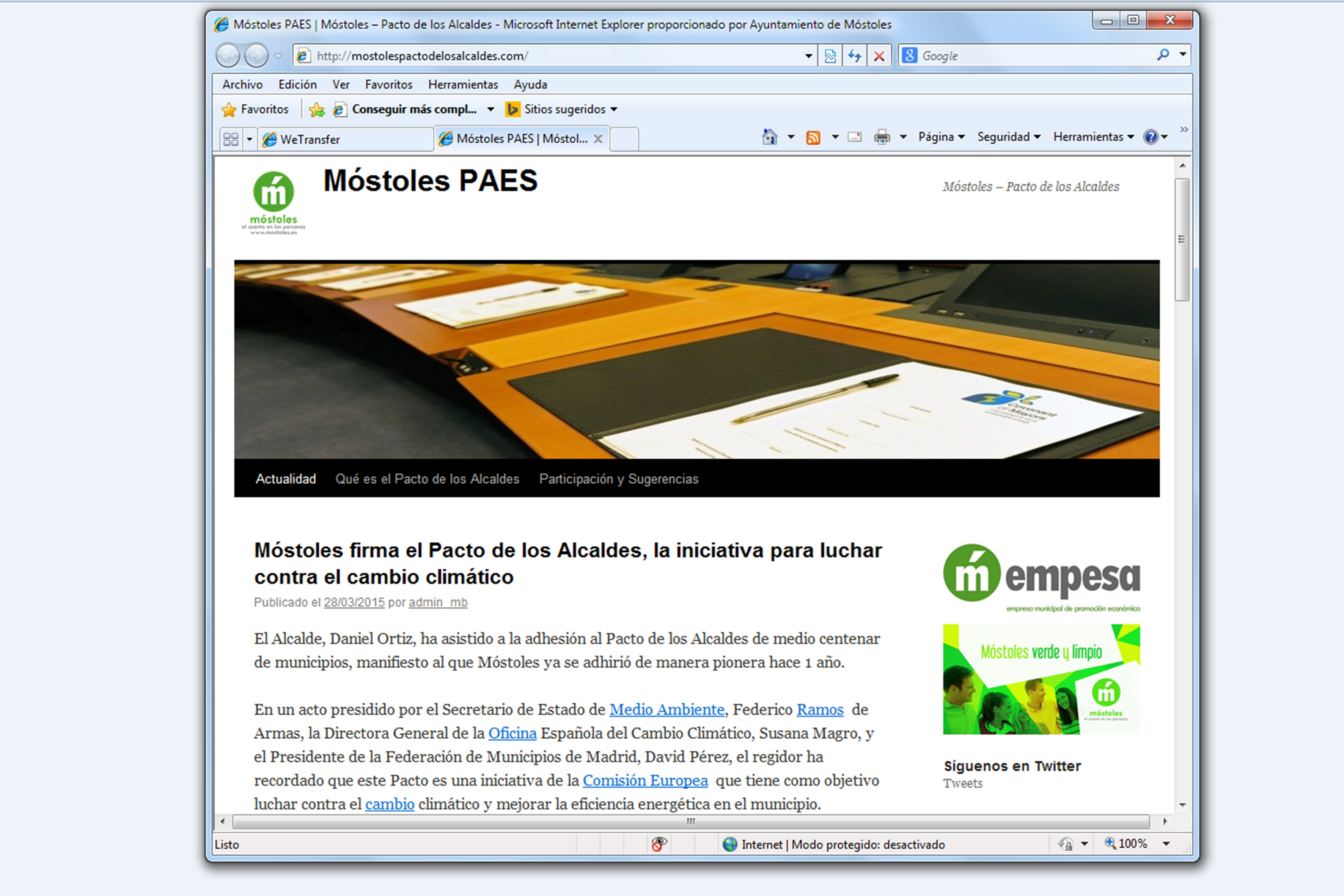Enable Sitios sugeridos

(x=557, y=109)
